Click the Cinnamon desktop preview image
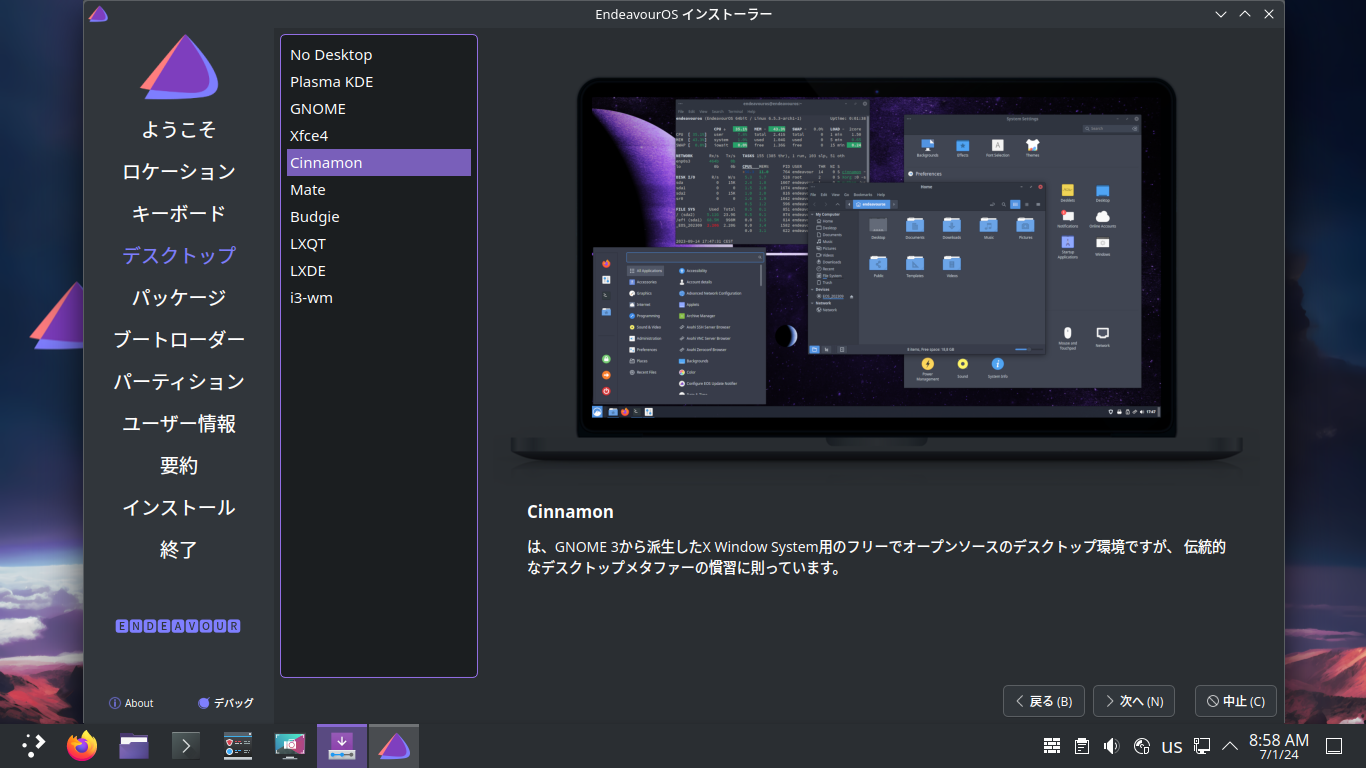The height and width of the screenshot is (768, 1366). 876,270
